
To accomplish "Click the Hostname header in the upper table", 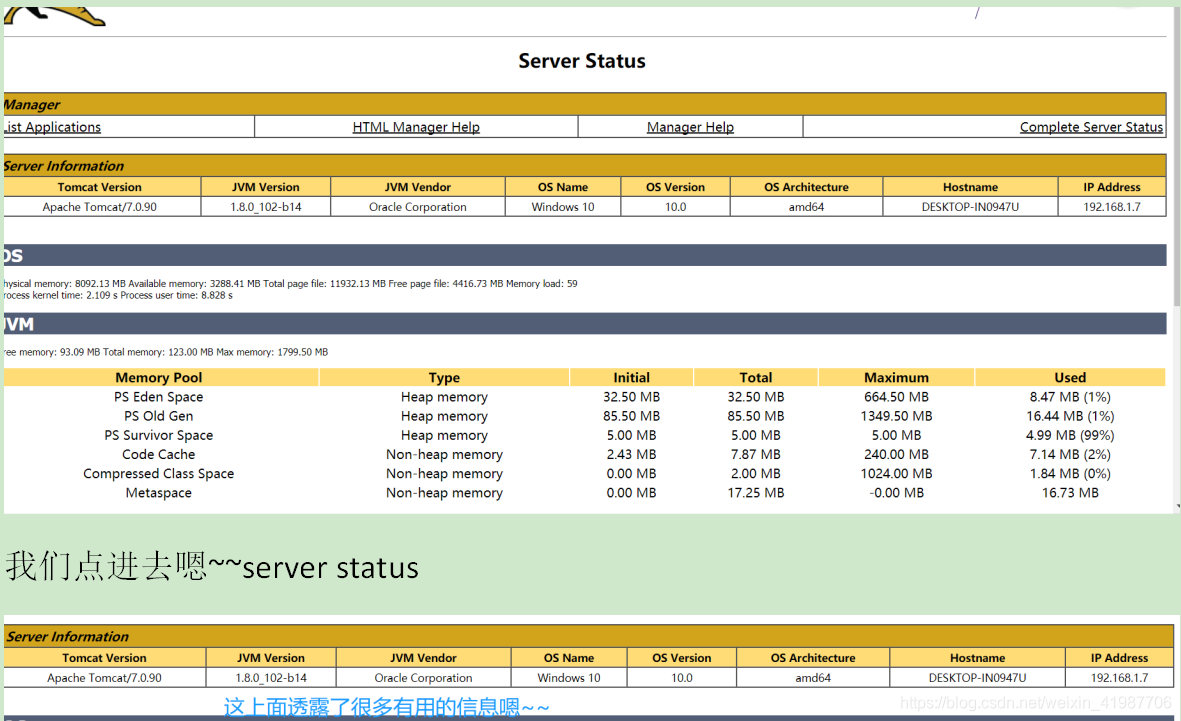I will pyautogui.click(x=970, y=187).
